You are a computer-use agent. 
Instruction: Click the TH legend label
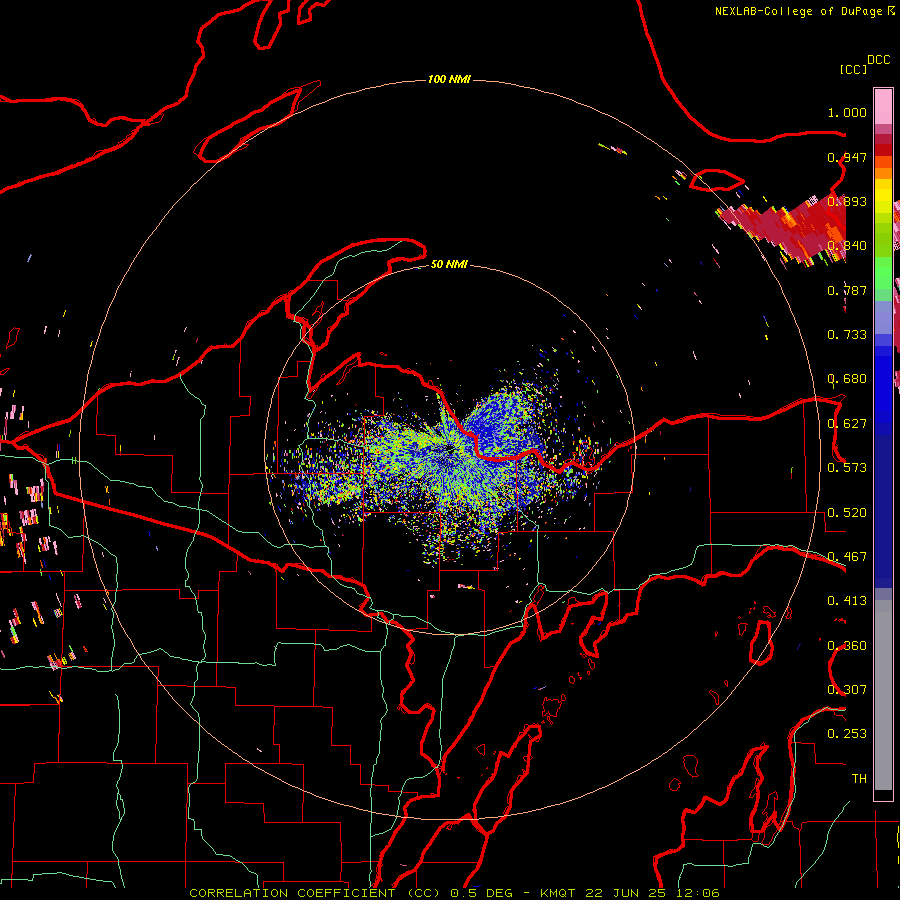tap(859, 779)
